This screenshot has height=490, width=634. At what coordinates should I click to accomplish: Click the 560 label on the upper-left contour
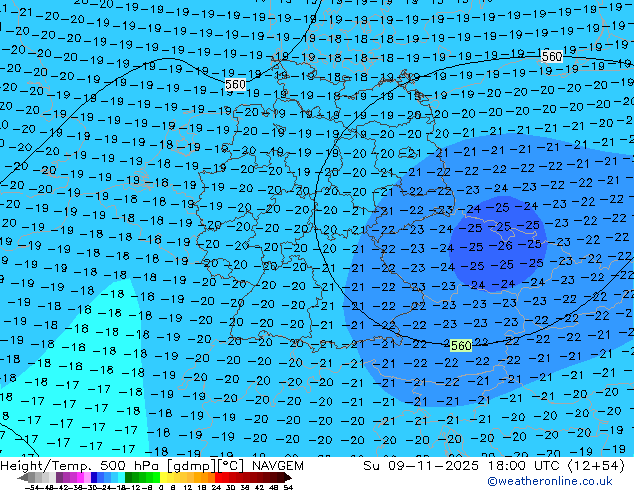point(235,84)
